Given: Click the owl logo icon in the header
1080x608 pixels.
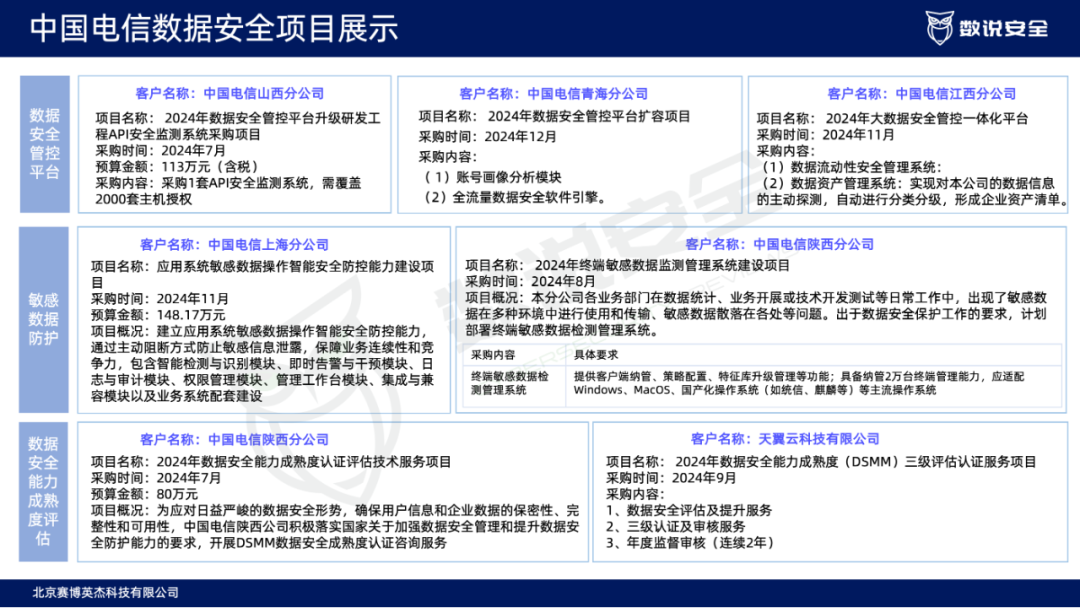Looking at the screenshot, I should tap(939, 28).
